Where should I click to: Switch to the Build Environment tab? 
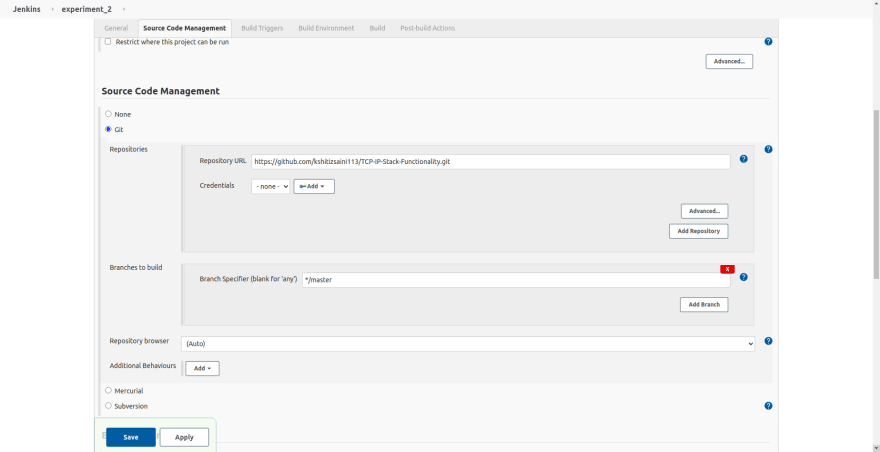[326, 28]
